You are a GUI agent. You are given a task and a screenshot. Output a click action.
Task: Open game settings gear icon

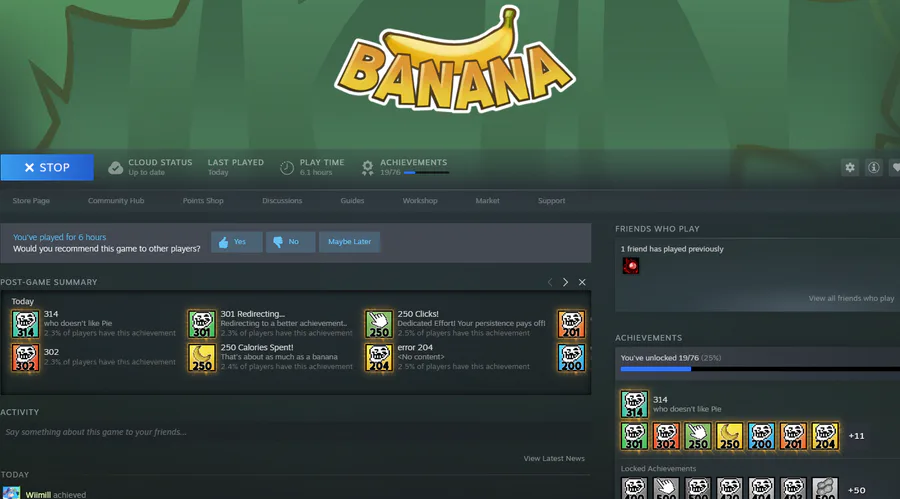click(x=850, y=168)
